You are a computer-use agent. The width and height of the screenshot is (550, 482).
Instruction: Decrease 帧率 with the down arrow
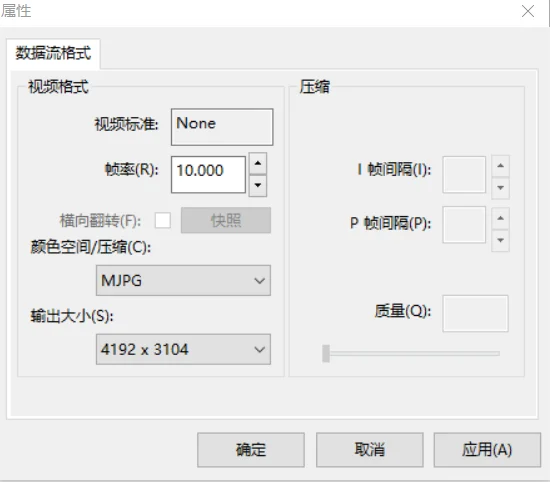(258, 186)
